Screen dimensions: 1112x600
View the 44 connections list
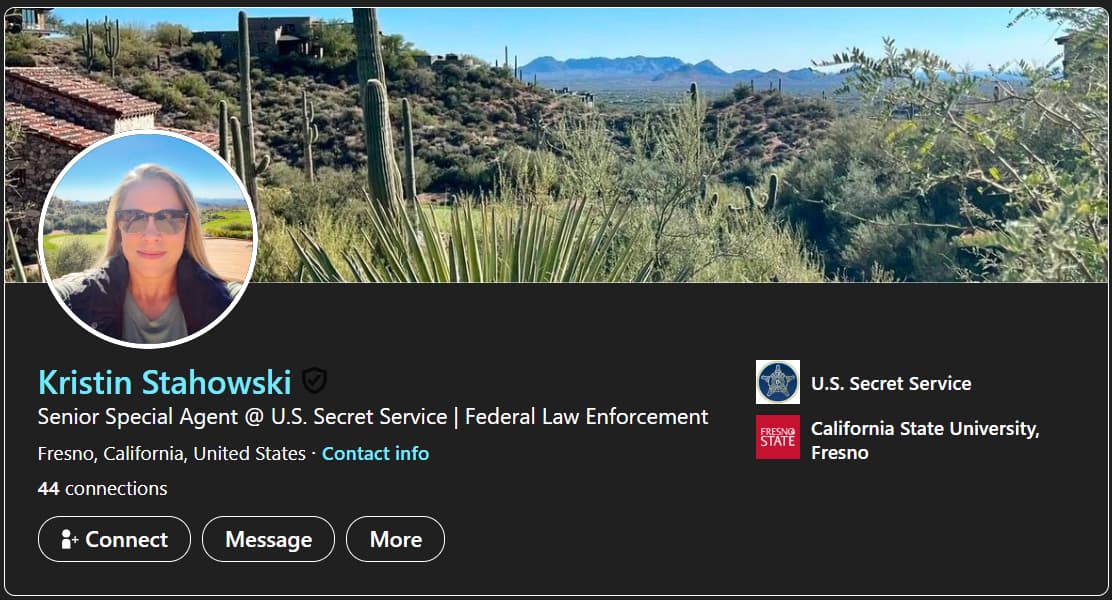click(x=103, y=489)
